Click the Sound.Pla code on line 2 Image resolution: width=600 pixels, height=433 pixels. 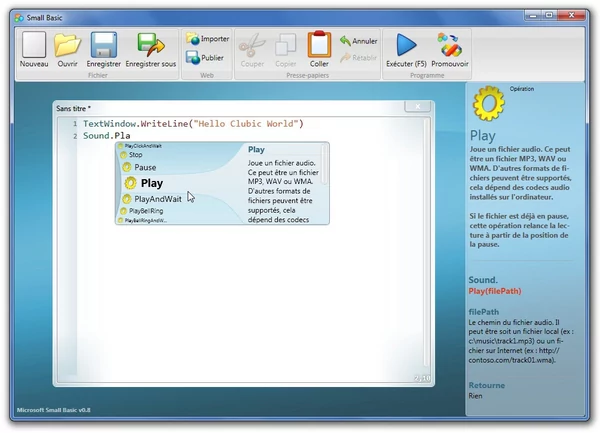click(107, 136)
